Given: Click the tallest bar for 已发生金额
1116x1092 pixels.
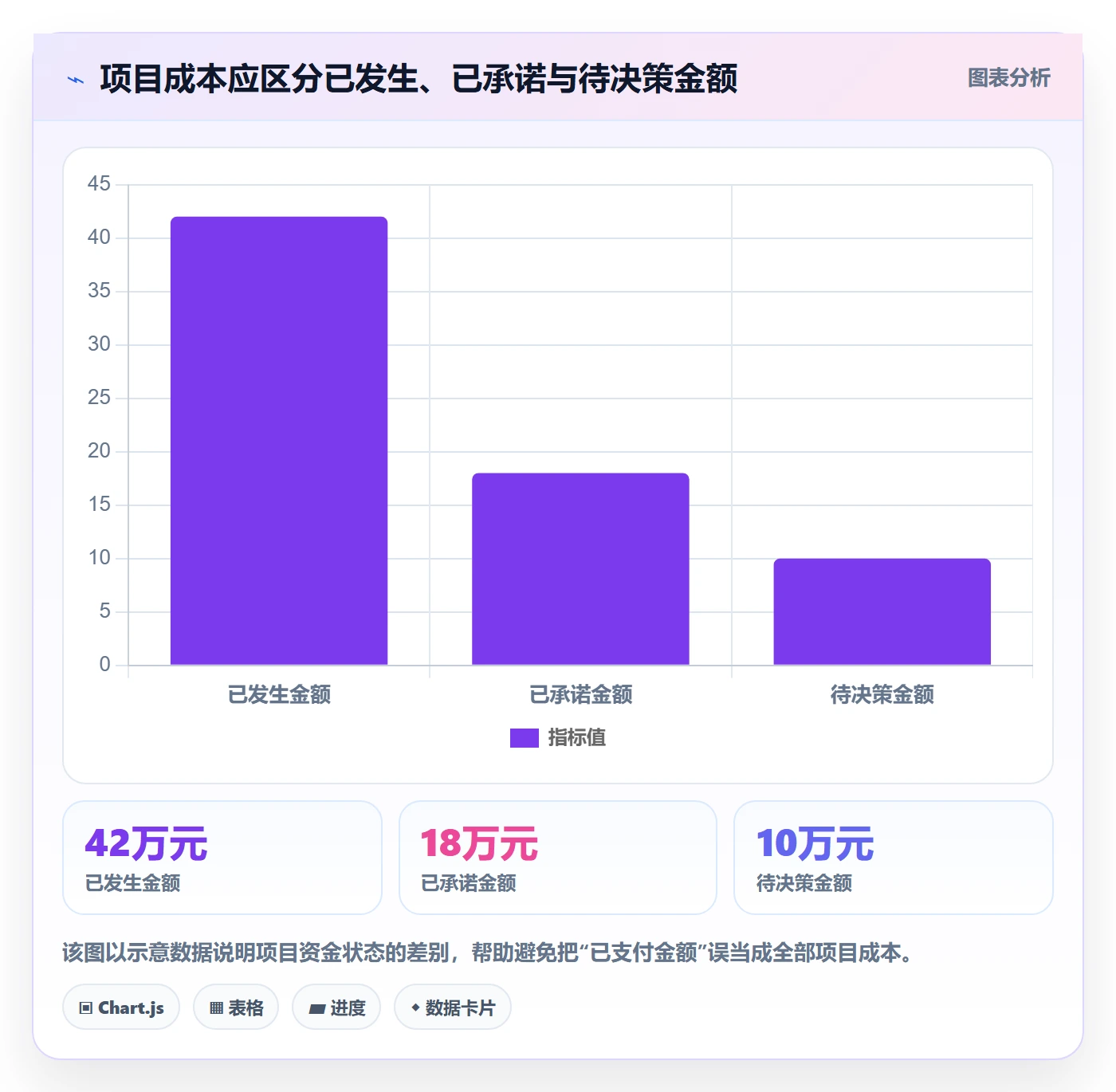Looking at the screenshot, I should click(279, 441).
